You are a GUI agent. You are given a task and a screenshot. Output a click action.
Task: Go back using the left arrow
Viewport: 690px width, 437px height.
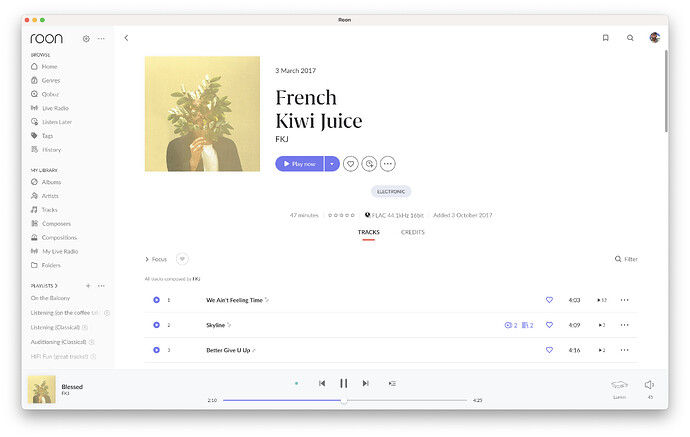click(x=126, y=38)
